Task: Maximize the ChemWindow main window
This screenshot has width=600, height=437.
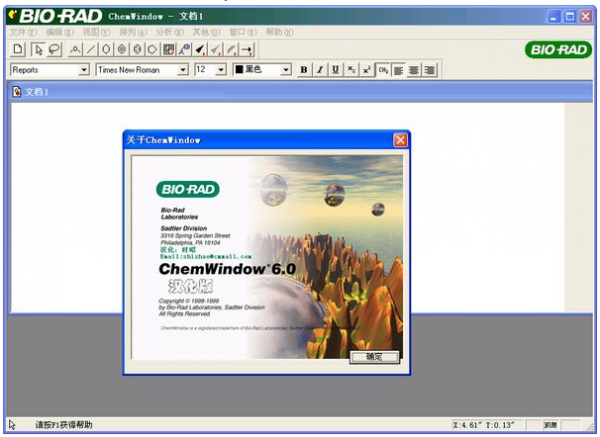Action: [x=570, y=16]
